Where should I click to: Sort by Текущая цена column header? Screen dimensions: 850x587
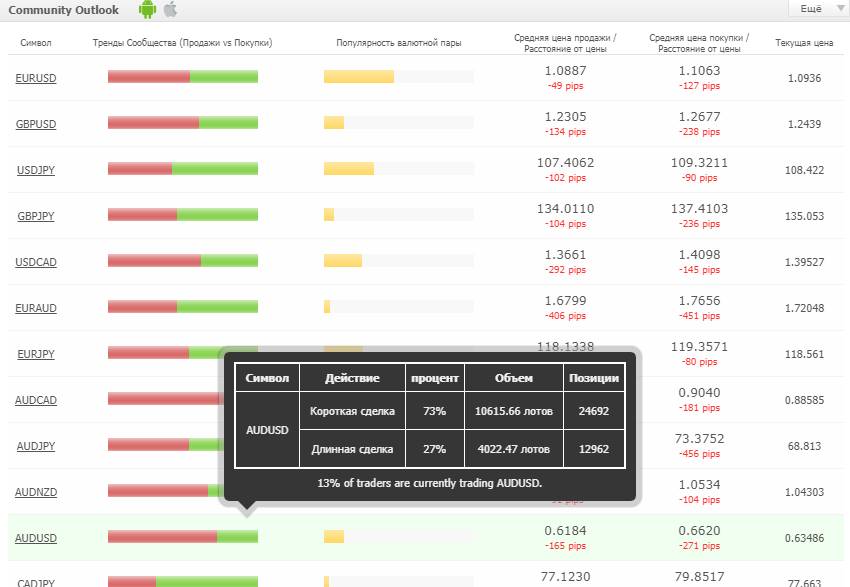[803, 44]
